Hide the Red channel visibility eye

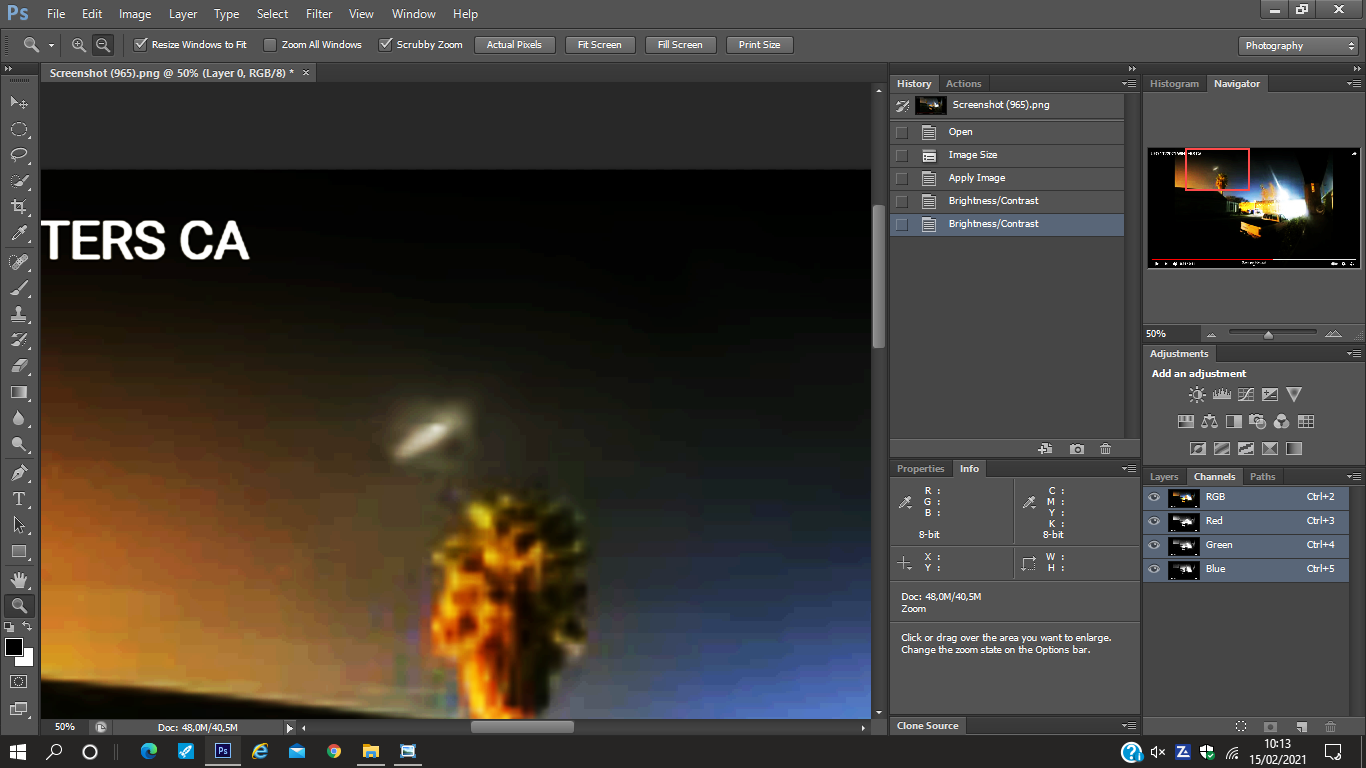[x=1154, y=521]
